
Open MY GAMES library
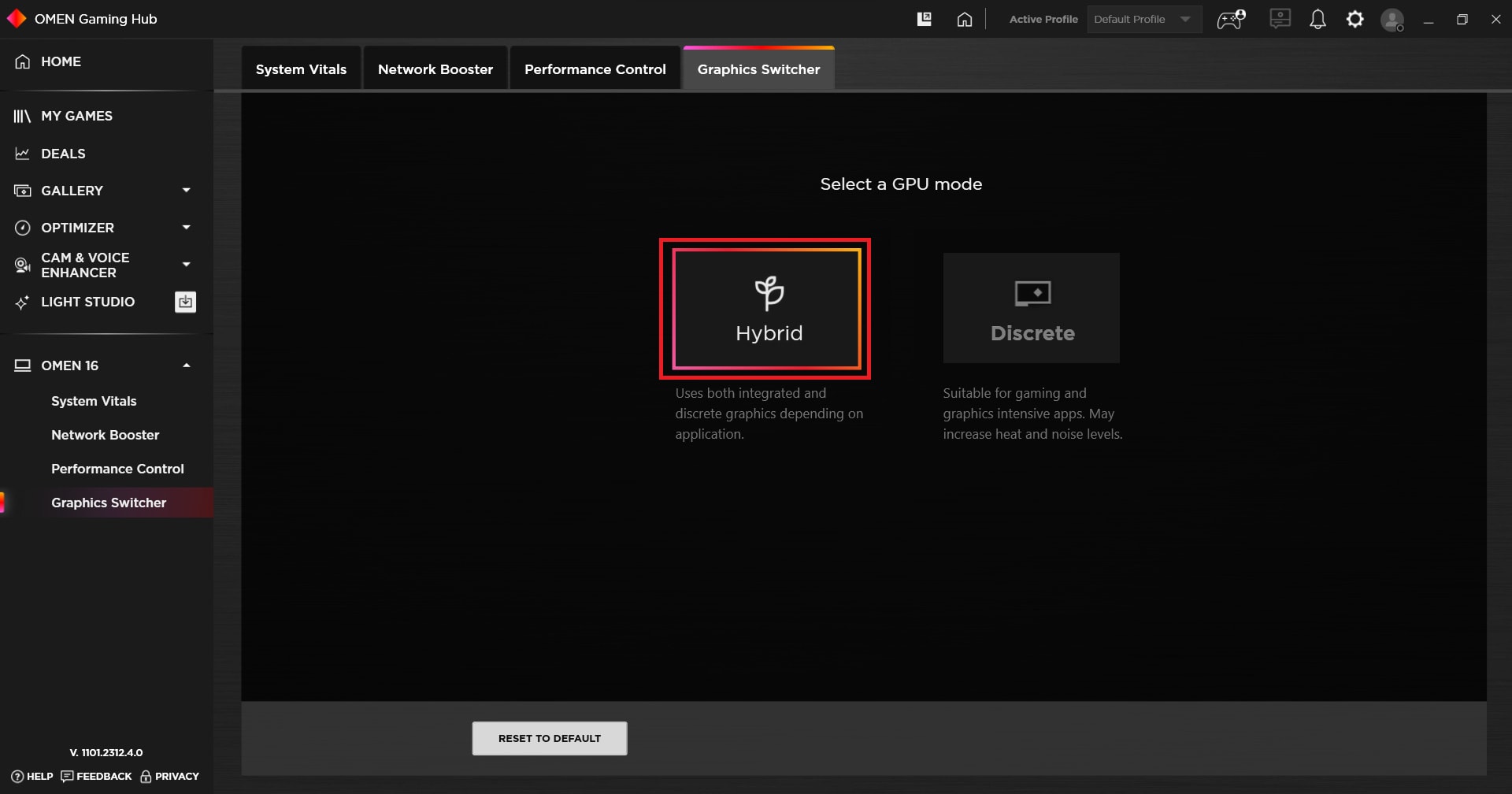76,116
